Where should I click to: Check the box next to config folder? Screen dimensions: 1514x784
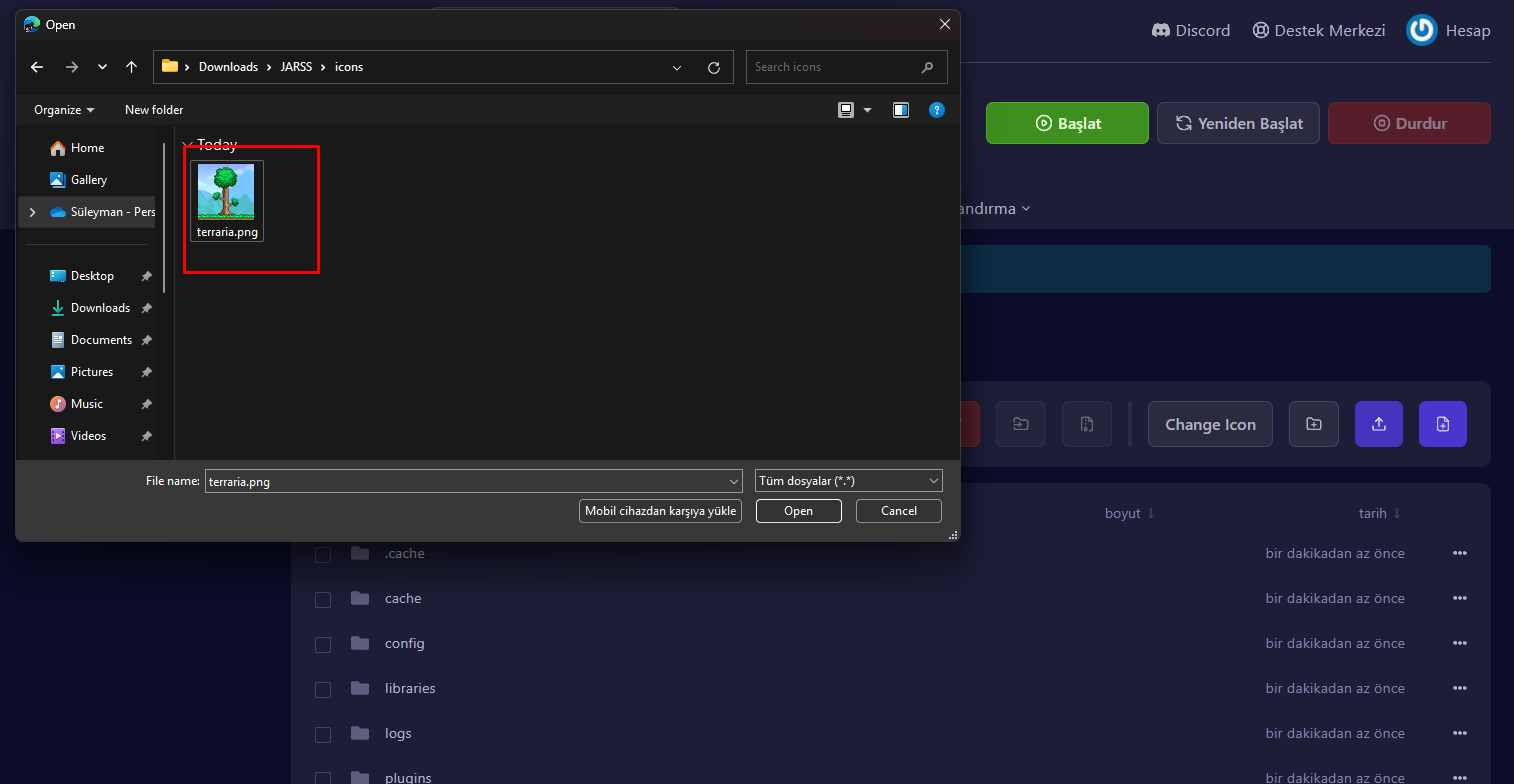tap(323, 645)
